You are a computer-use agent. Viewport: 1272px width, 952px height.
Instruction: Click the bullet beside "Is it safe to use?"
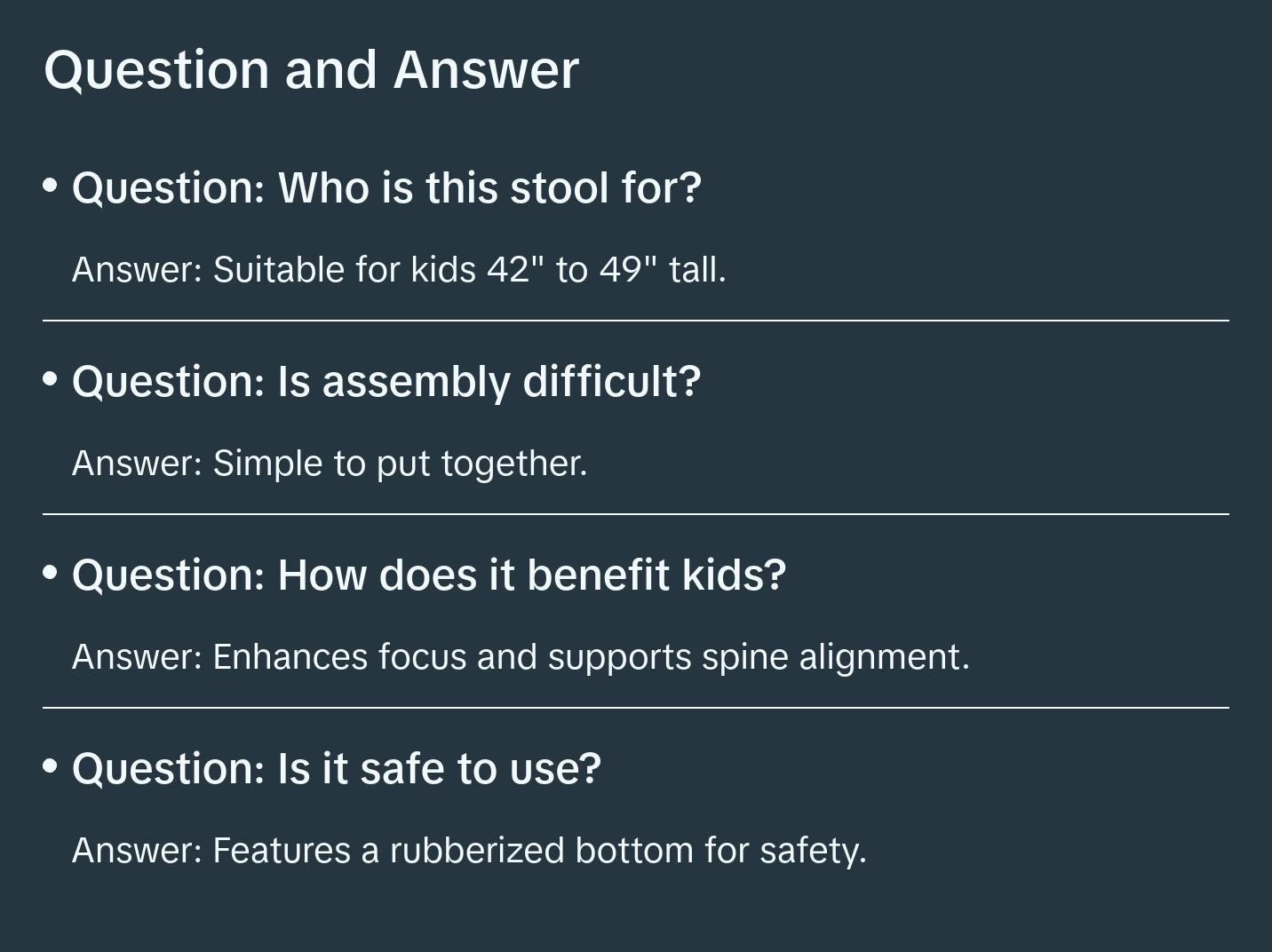click(x=51, y=766)
